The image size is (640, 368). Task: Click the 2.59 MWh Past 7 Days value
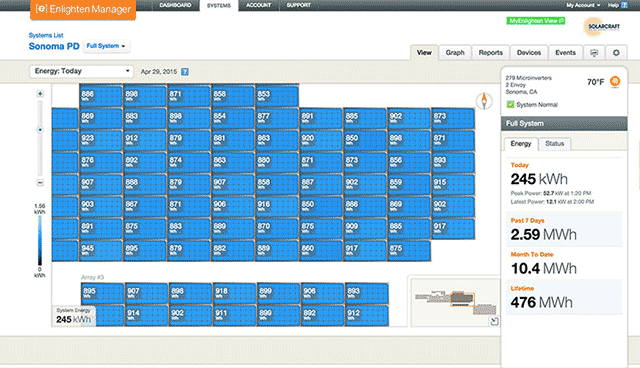pos(543,235)
